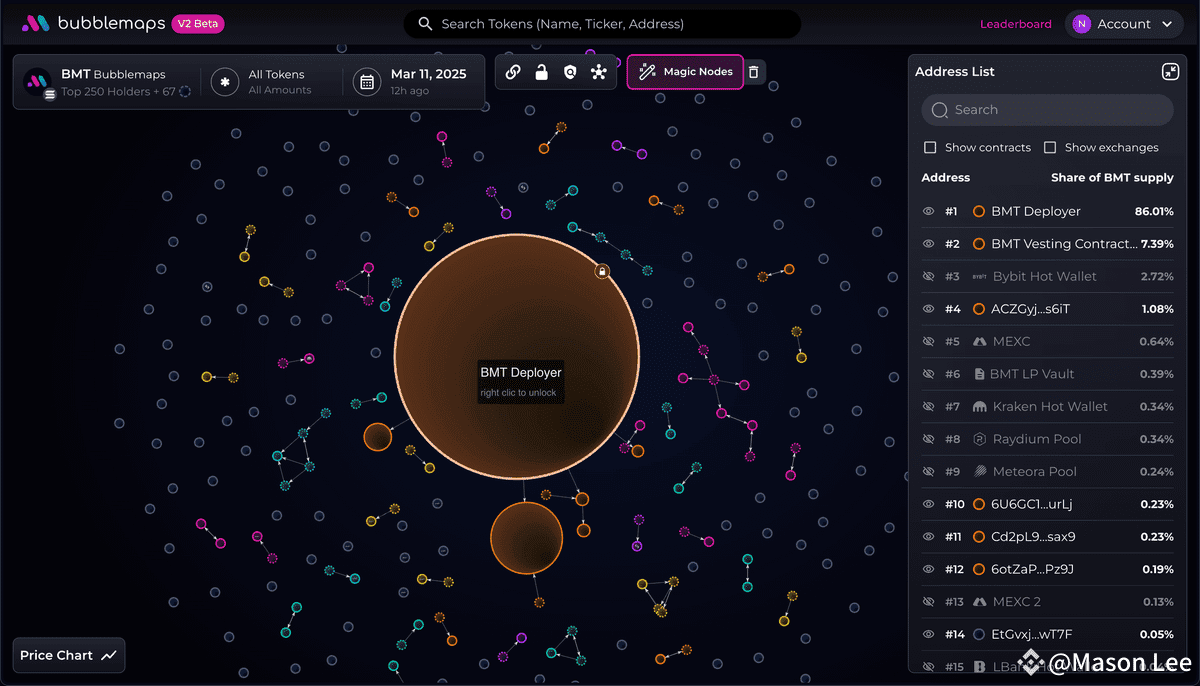1200x686 pixels.
Task: Click the calendar icon for Mar 11, 2025
Action: coord(367,82)
